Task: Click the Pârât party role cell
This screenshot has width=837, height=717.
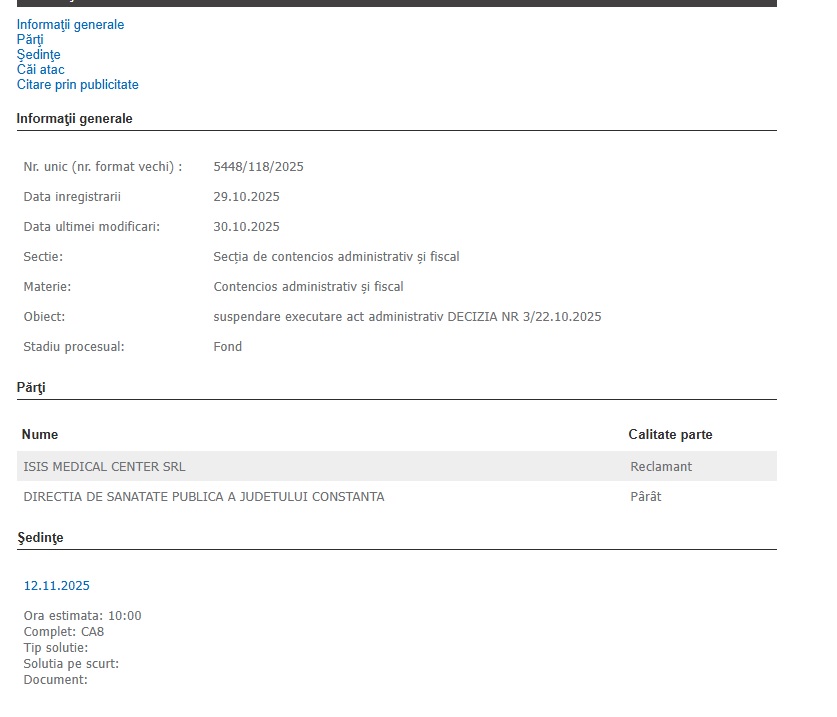Action: [x=646, y=496]
